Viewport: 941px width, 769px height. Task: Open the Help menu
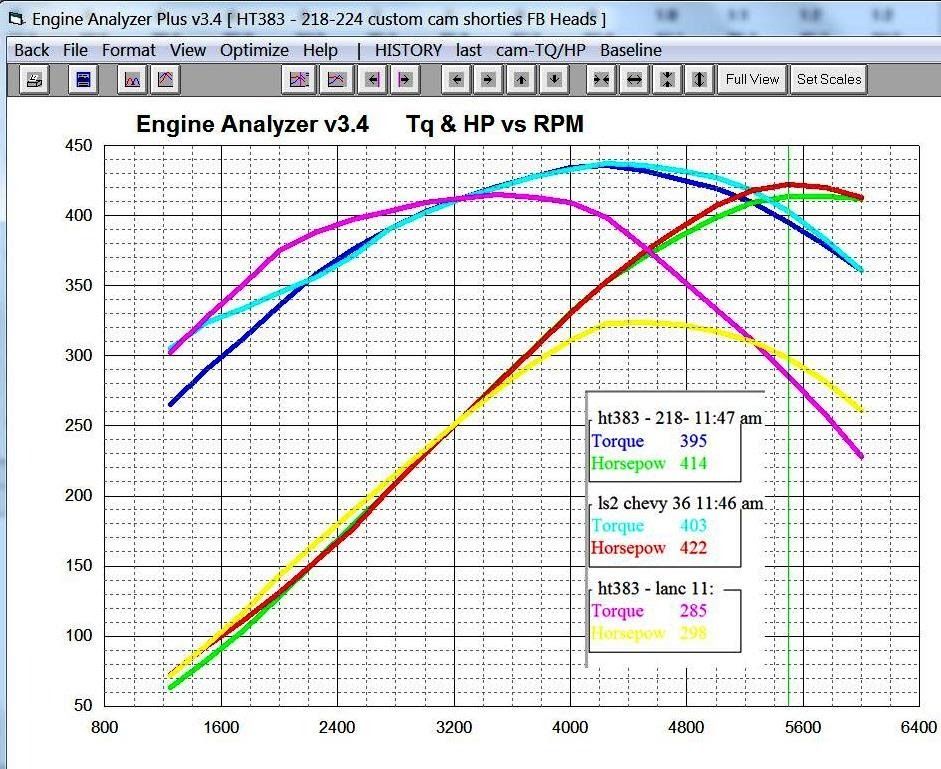point(320,50)
